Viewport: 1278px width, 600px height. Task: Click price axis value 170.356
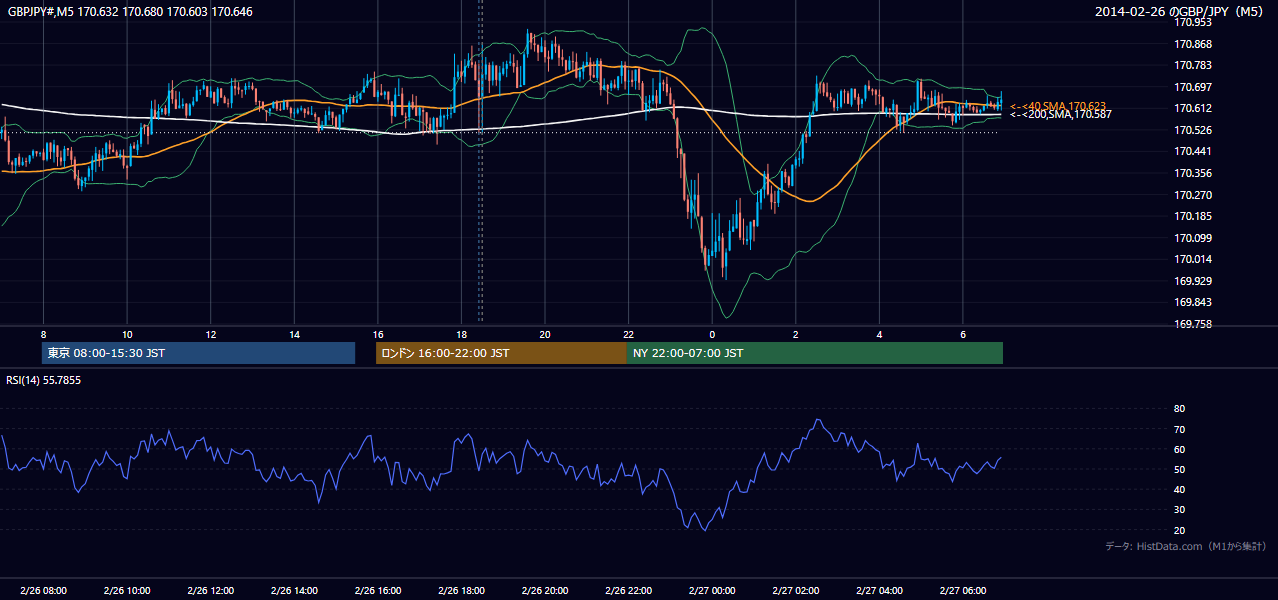pyautogui.click(x=1193, y=173)
